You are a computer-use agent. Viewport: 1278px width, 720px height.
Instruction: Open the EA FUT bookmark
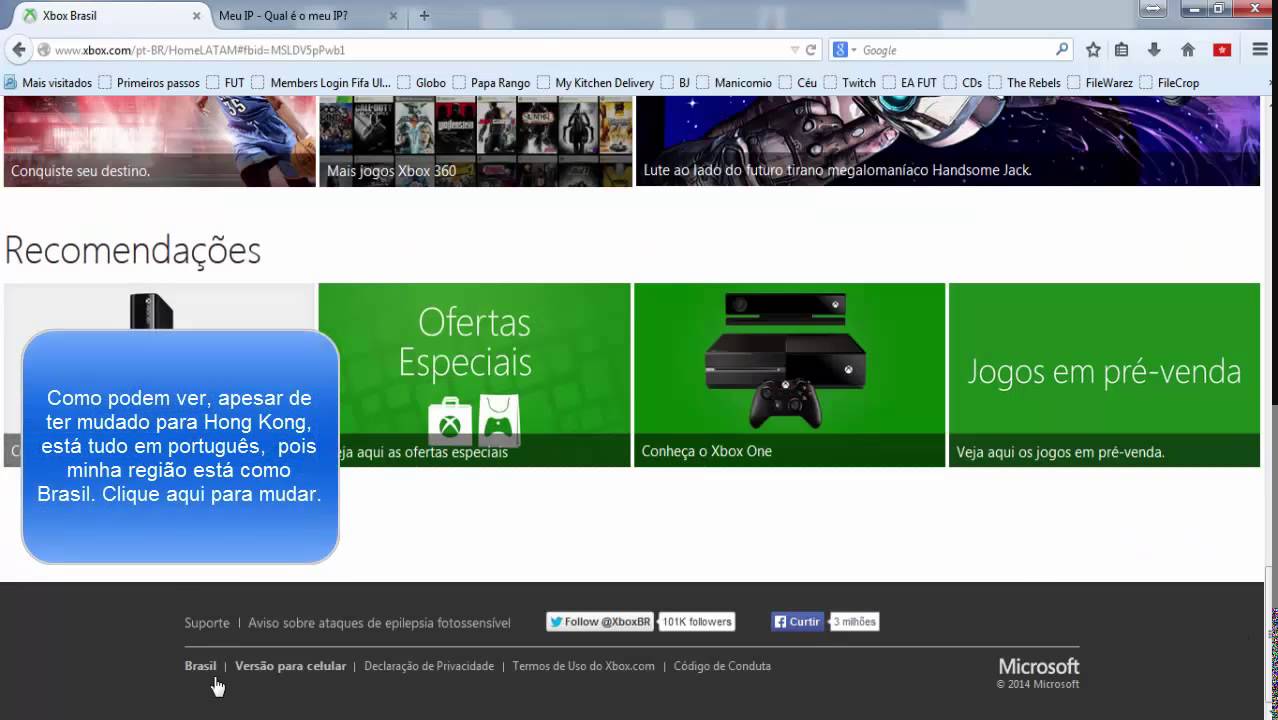pyautogui.click(x=910, y=83)
